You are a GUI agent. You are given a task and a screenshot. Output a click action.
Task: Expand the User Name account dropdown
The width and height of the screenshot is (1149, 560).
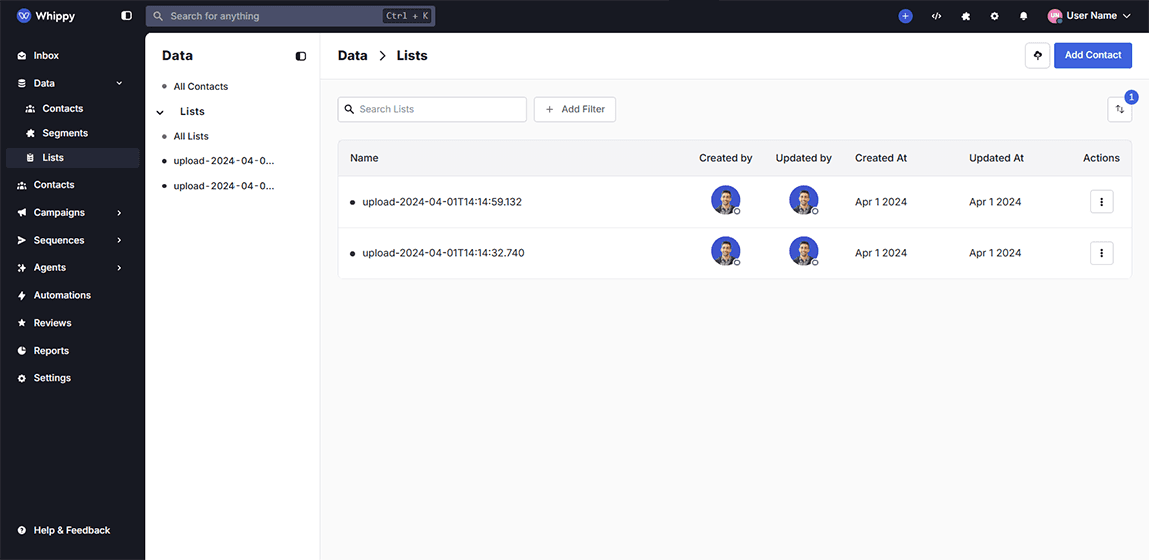point(1126,16)
